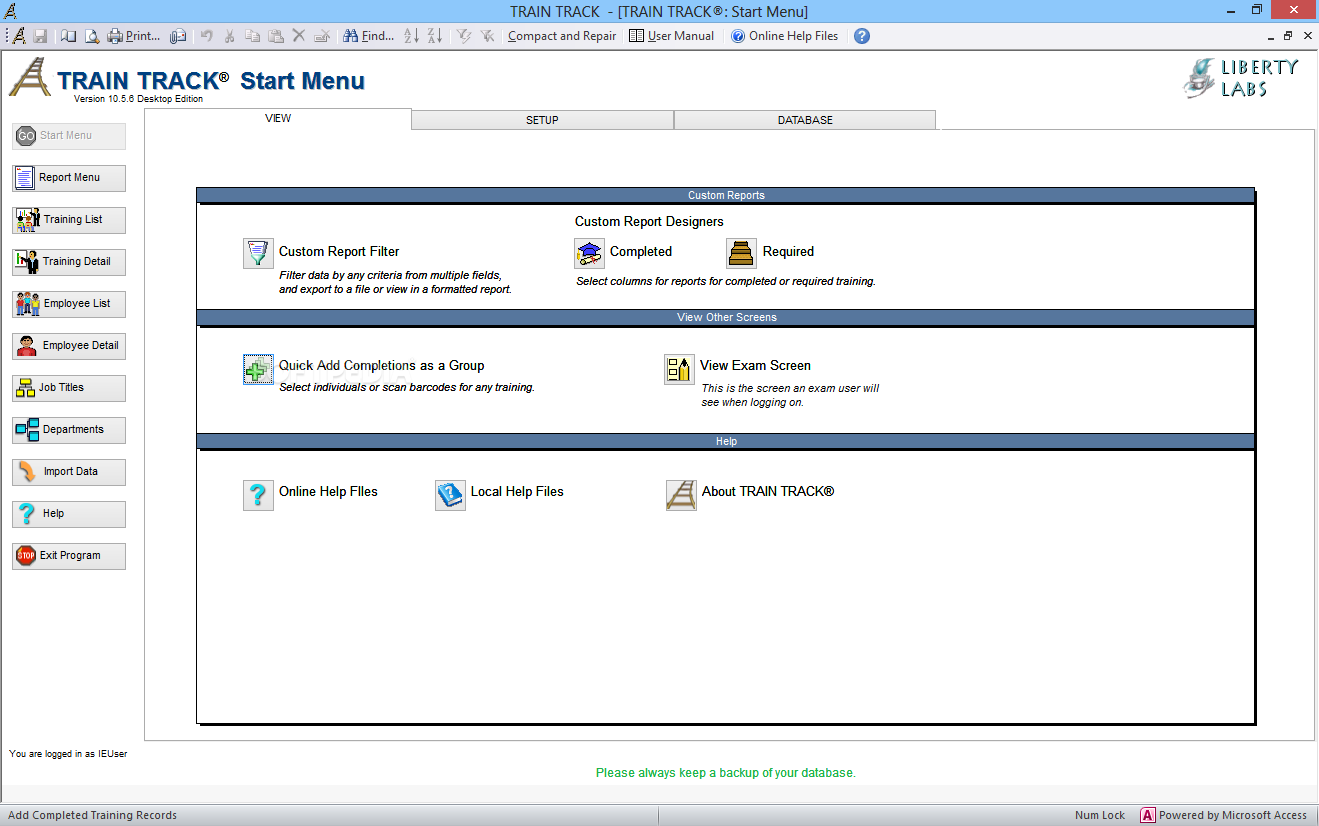Click the Delete X toolbar icon
This screenshot has width=1319, height=826.
click(x=299, y=36)
